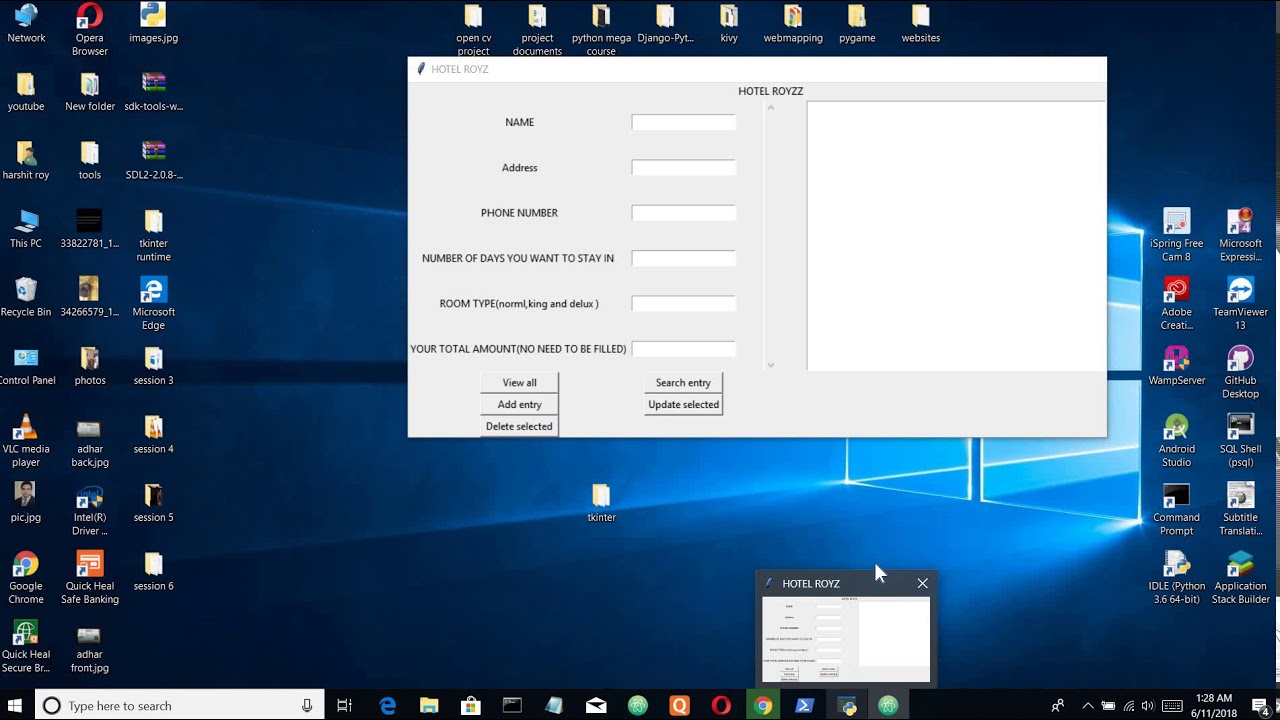Show hidden system tray icons
Image resolution: width=1280 pixels, height=720 pixels.
(1088, 706)
